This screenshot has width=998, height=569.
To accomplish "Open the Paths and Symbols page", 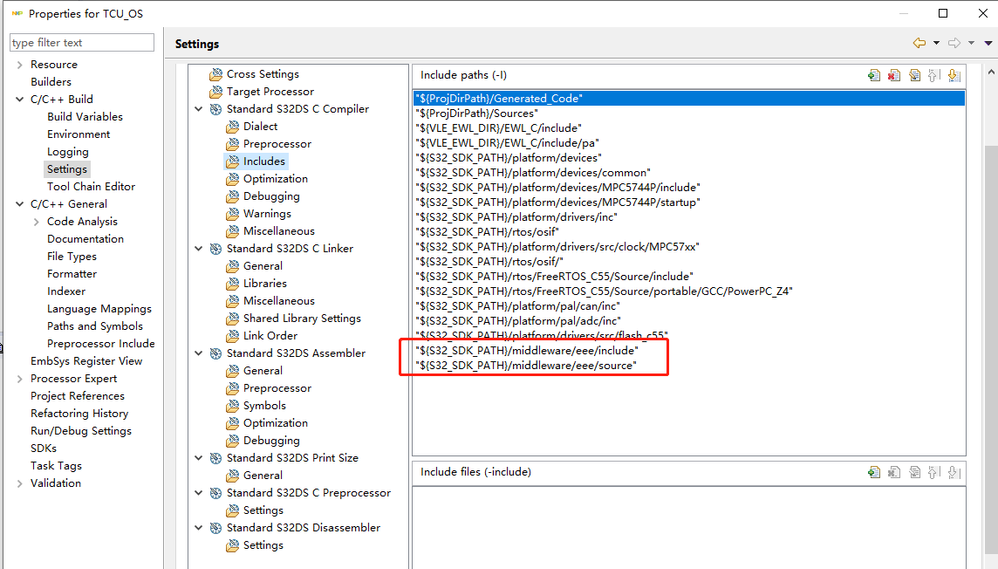I will tap(95, 326).
